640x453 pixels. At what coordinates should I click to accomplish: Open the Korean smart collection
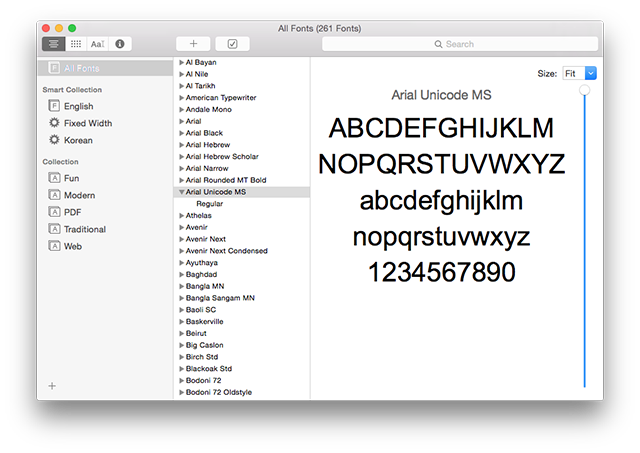[x=105, y=140]
